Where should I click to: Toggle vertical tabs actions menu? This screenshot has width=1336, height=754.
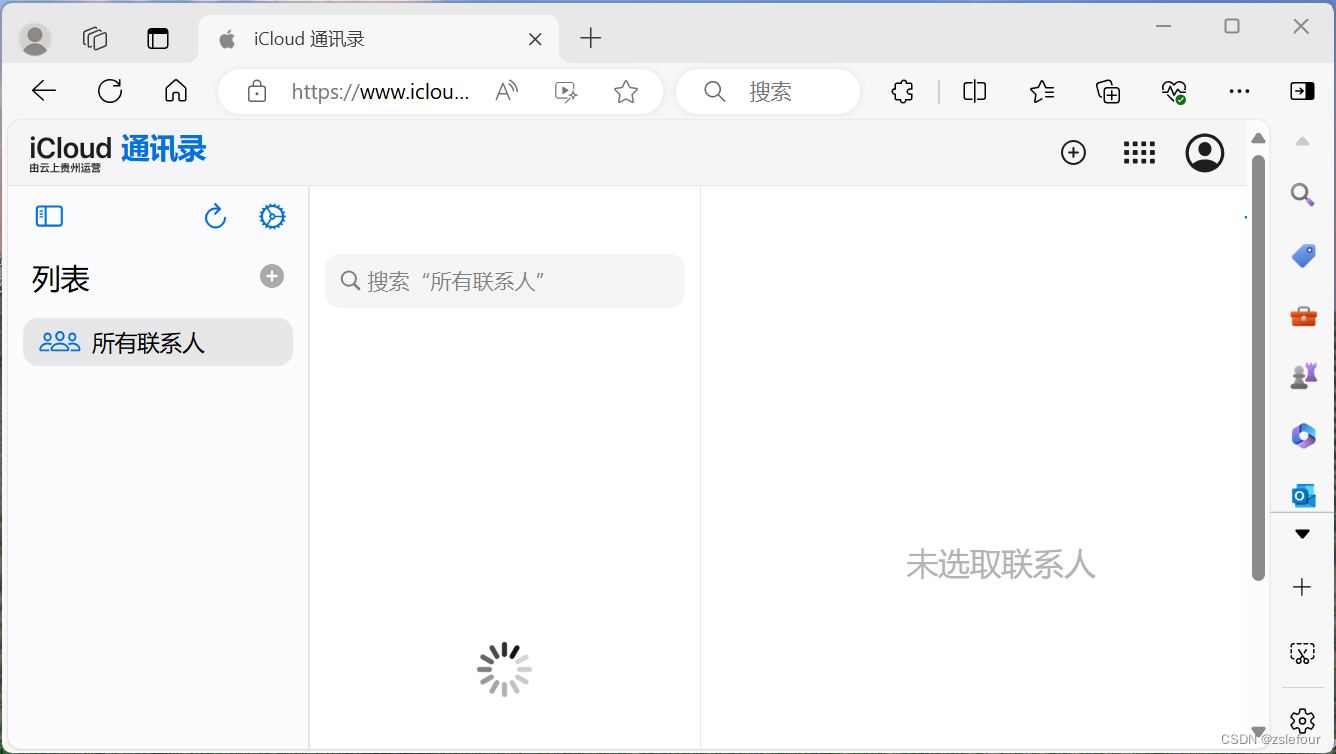(158, 39)
